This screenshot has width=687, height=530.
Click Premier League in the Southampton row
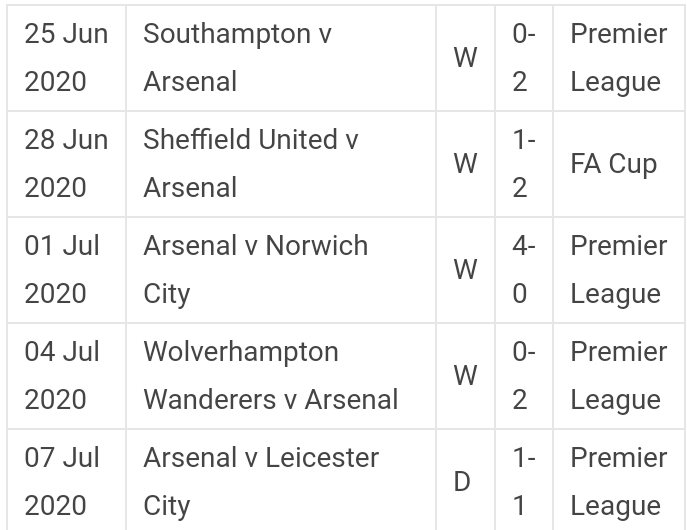pyautogui.click(x=618, y=58)
